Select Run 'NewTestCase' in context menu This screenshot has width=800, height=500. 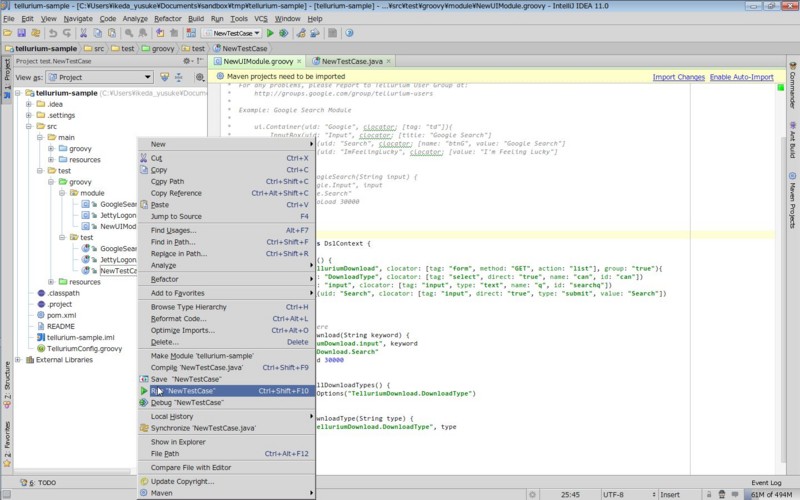[227, 391]
